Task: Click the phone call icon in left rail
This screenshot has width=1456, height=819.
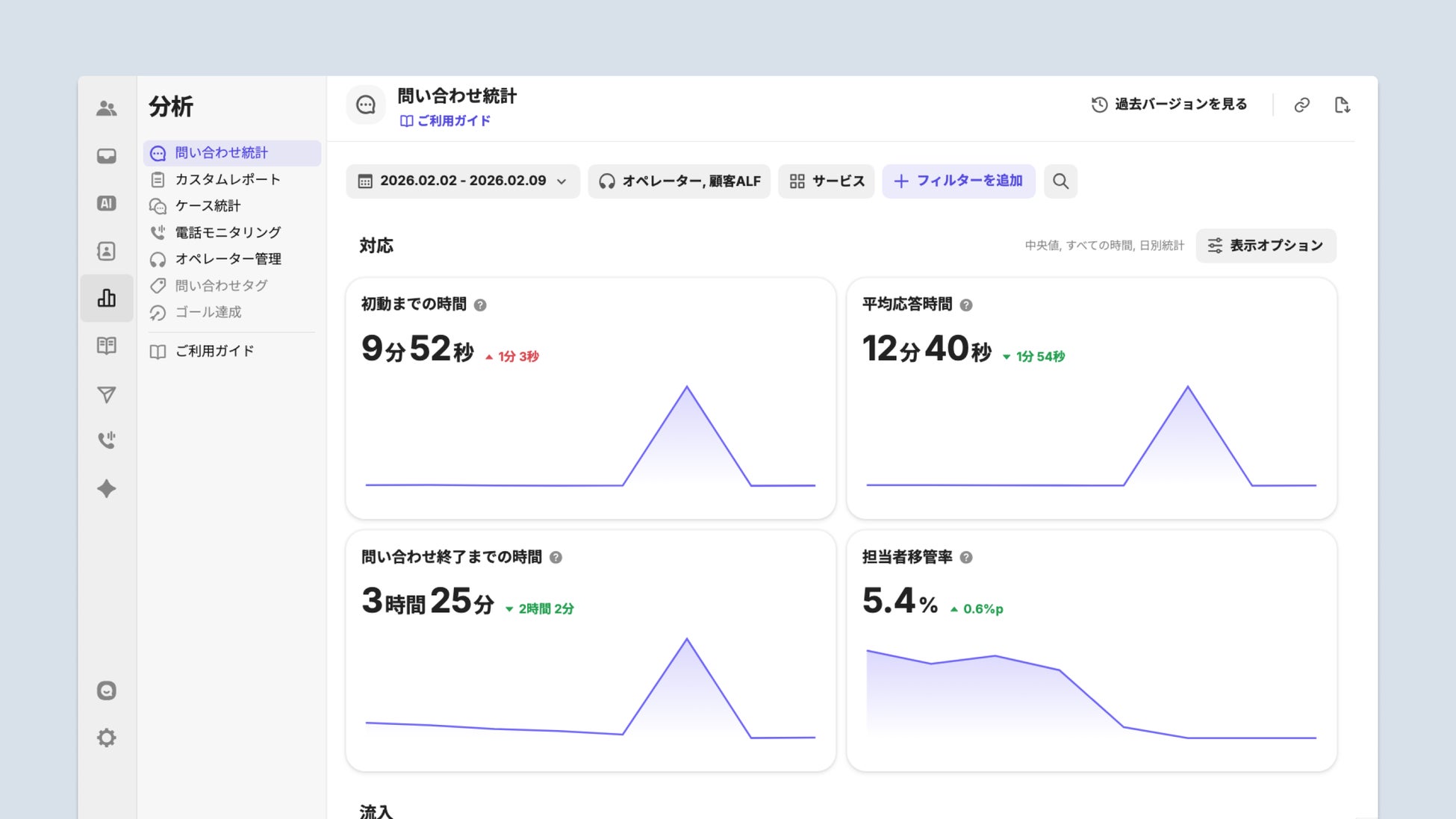Action: click(x=107, y=440)
